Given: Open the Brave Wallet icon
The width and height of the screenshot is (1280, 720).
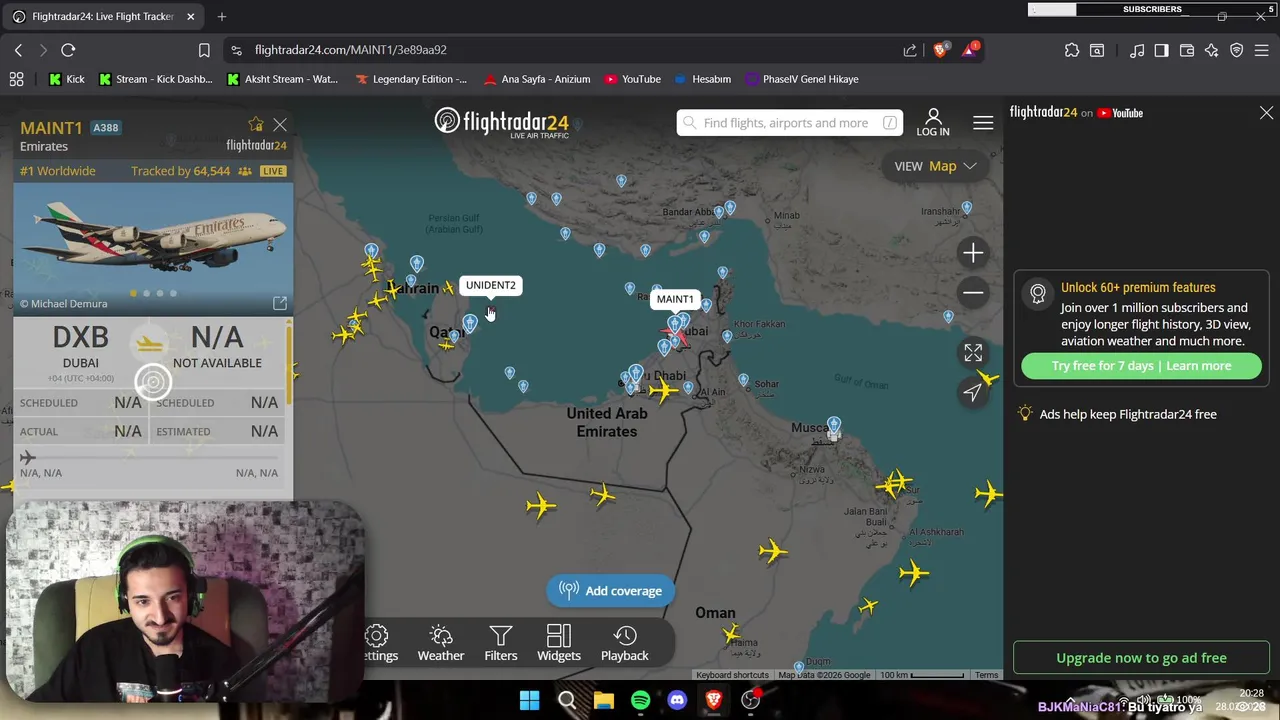Looking at the screenshot, I should point(1187,50).
